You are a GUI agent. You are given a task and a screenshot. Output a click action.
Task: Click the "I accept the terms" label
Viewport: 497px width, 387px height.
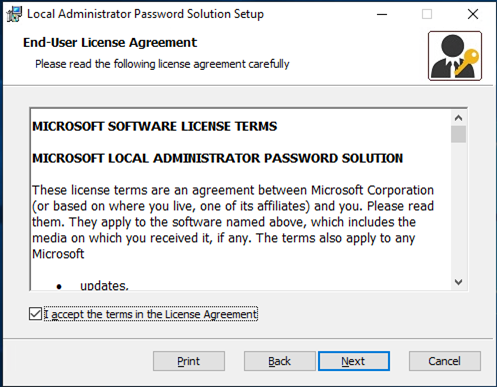click(151, 314)
